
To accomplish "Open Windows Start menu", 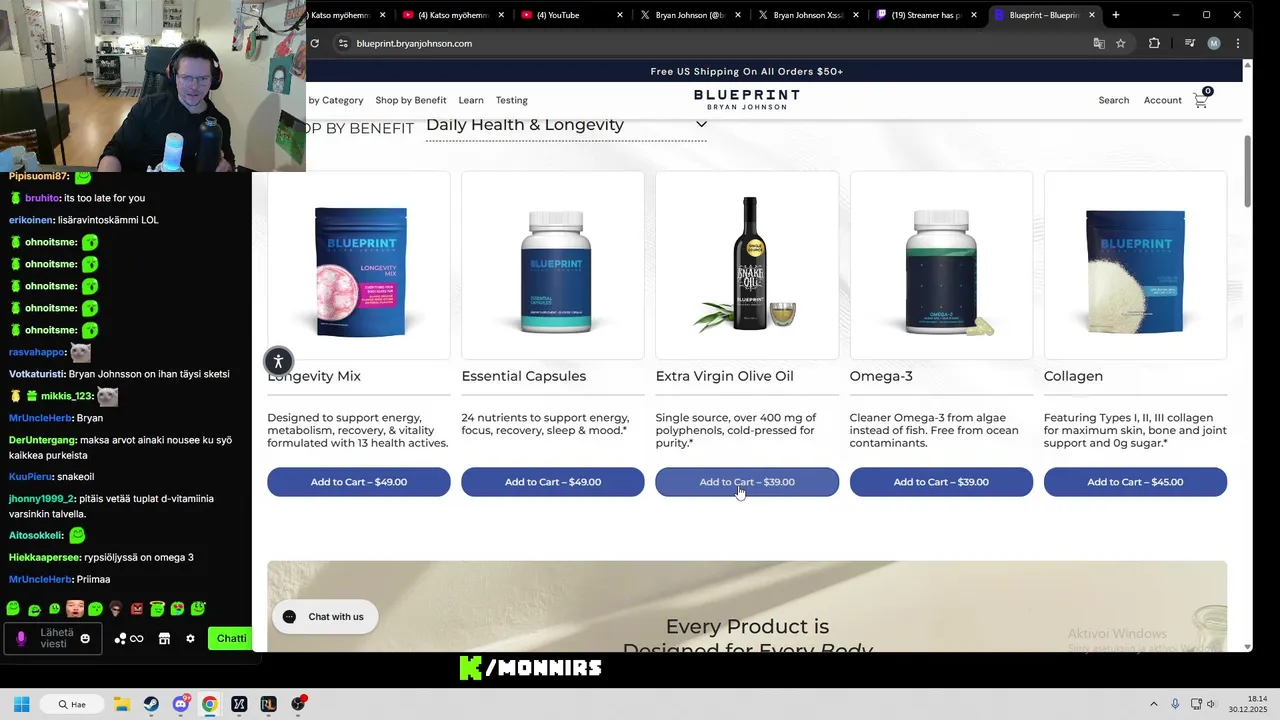I will point(21,704).
